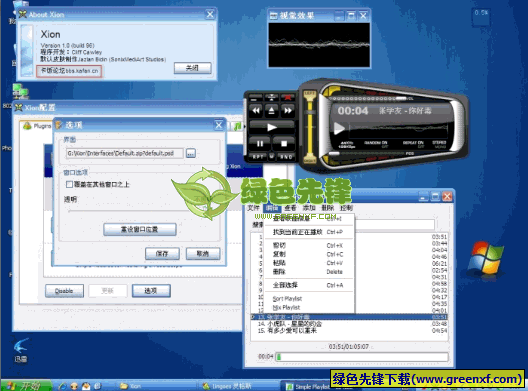Click the minimize icon on player control pad
528x391 pixels.
tap(256, 98)
